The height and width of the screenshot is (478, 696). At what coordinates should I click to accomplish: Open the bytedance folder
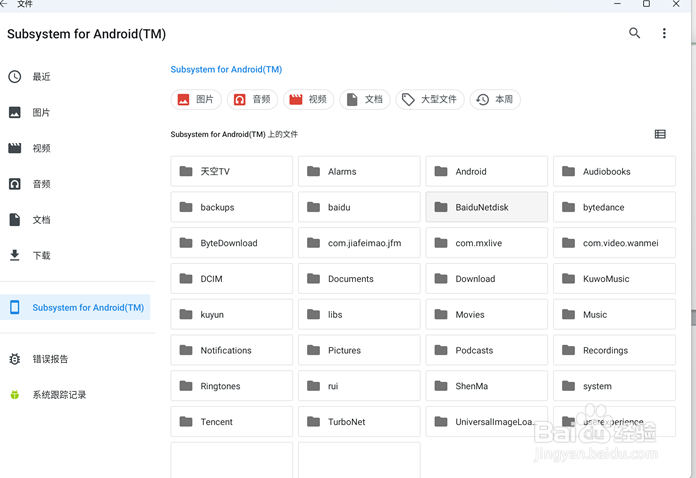614,207
